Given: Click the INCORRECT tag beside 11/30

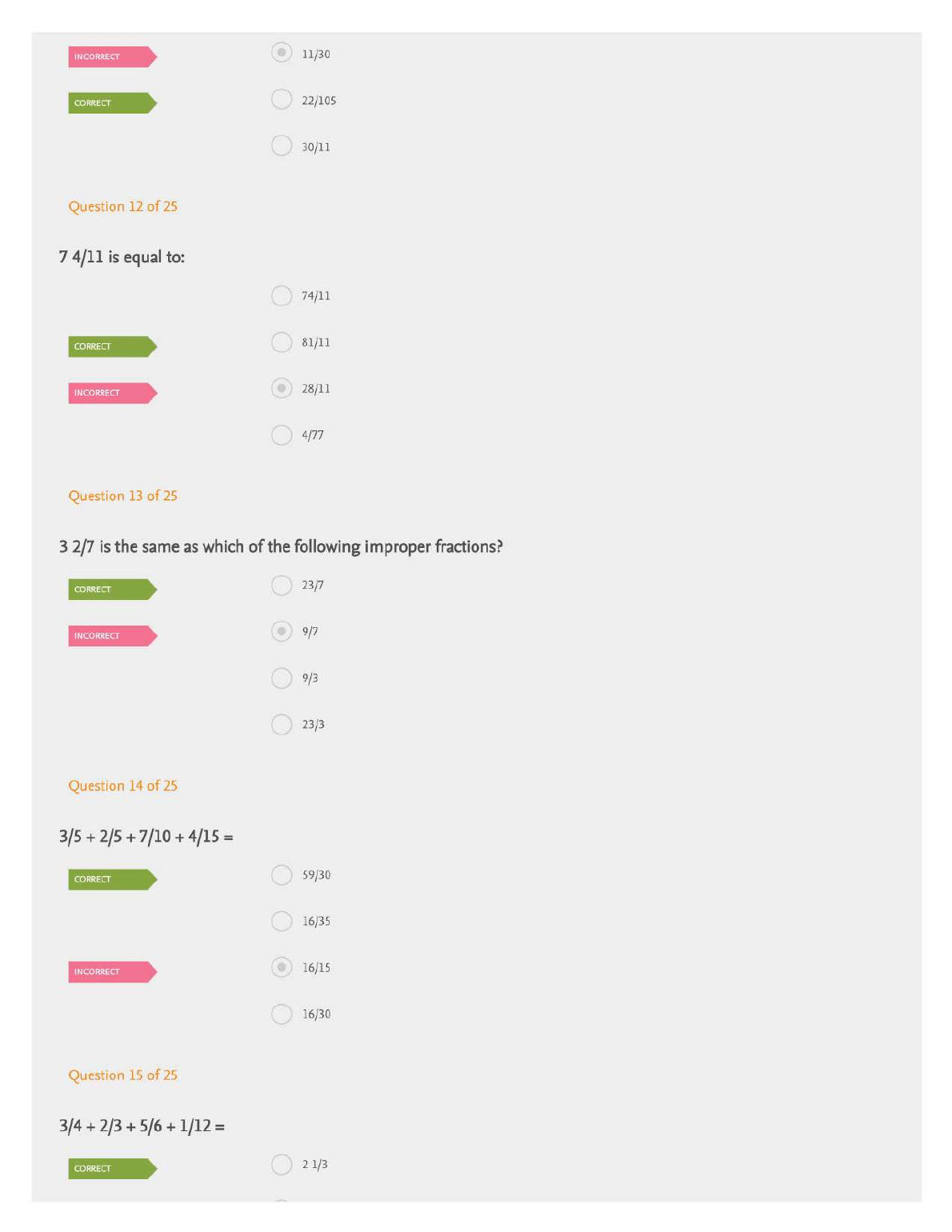Looking at the screenshot, I should coord(111,57).
